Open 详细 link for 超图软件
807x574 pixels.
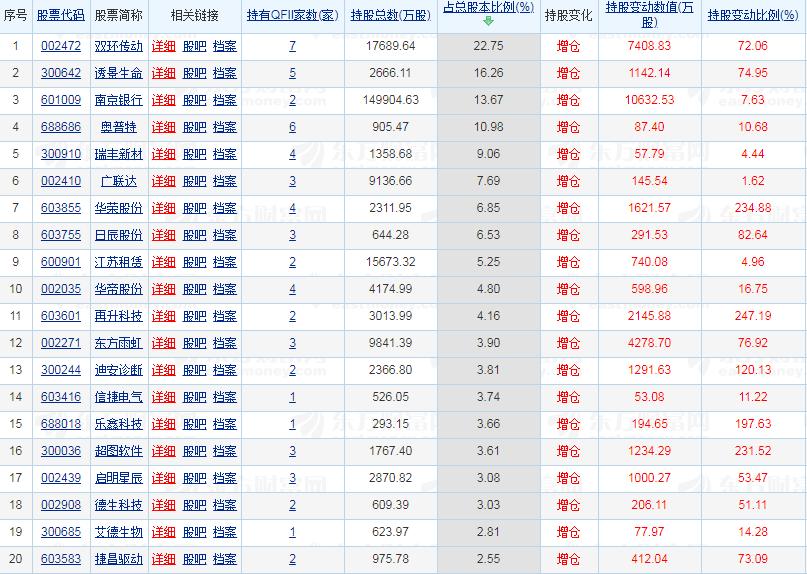click(164, 451)
